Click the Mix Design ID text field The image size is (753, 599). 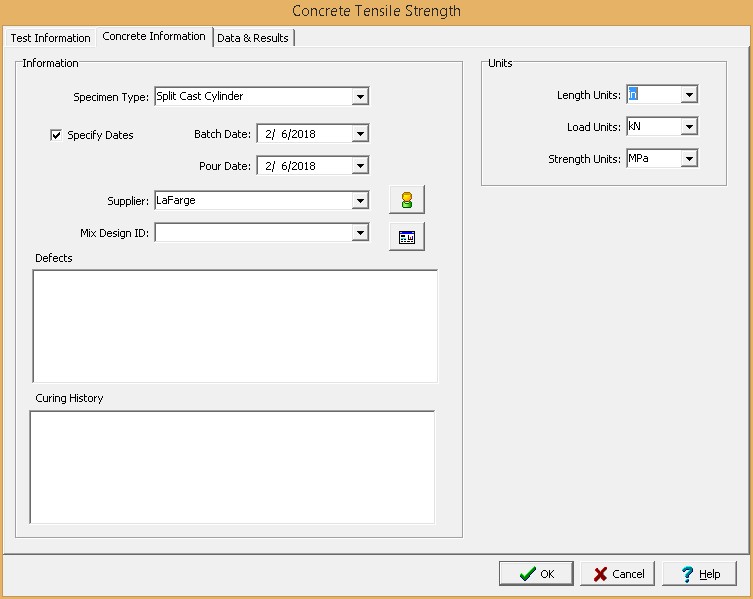click(x=252, y=233)
